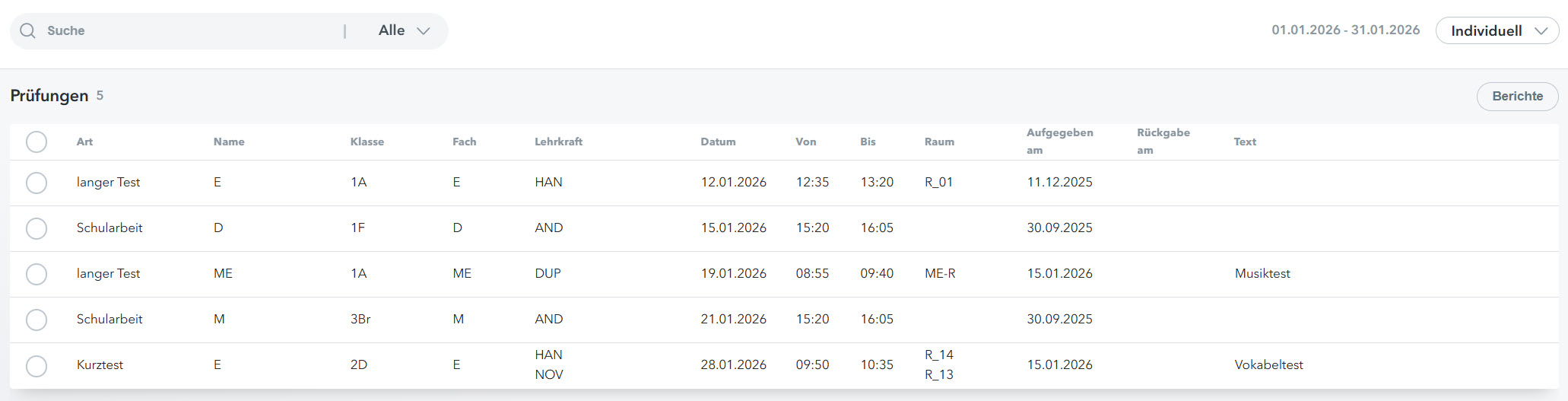Toggle the select-all checkbox in header
Image resolution: width=1568 pixels, height=401 pixels.
(37, 142)
